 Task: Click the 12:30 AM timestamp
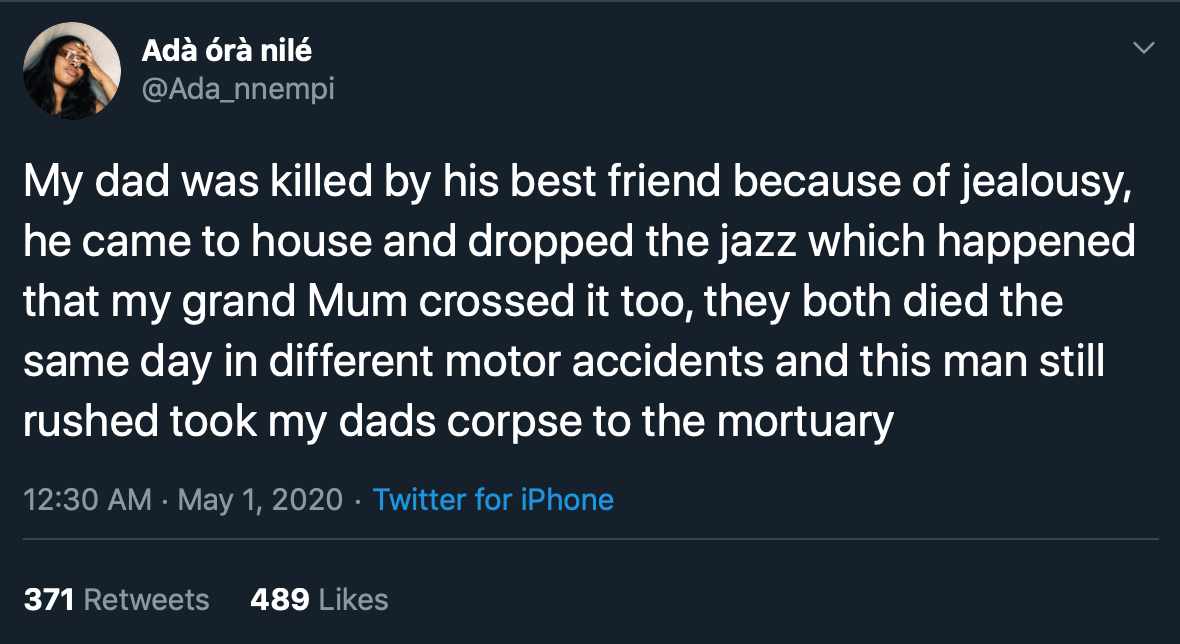pos(87,499)
